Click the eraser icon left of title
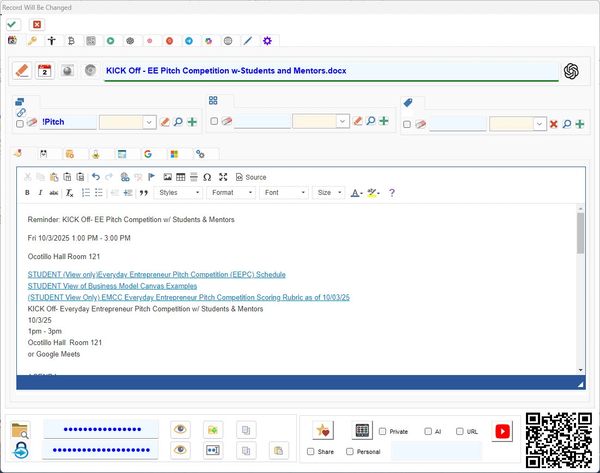The width and height of the screenshot is (600, 473). [x=22, y=71]
